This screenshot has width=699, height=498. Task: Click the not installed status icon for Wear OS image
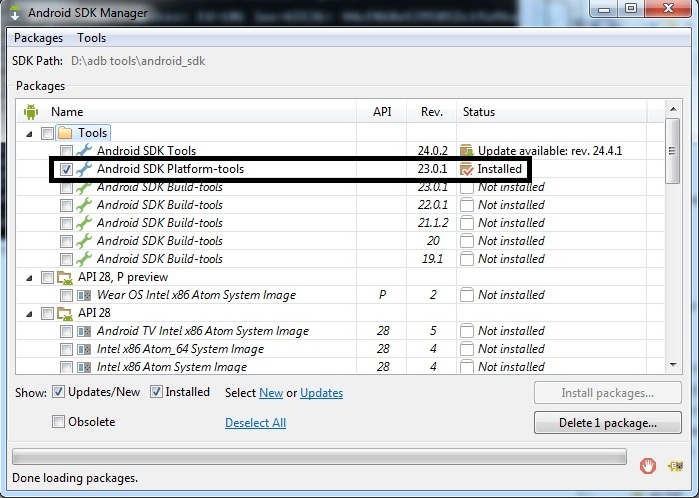click(467, 295)
